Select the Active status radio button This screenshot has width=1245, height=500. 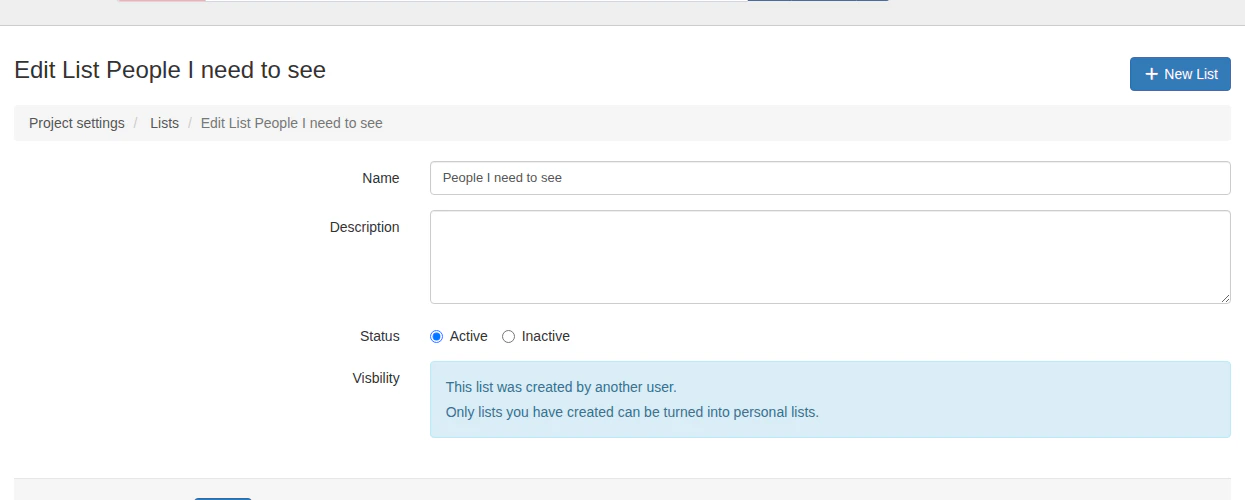(x=436, y=337)
